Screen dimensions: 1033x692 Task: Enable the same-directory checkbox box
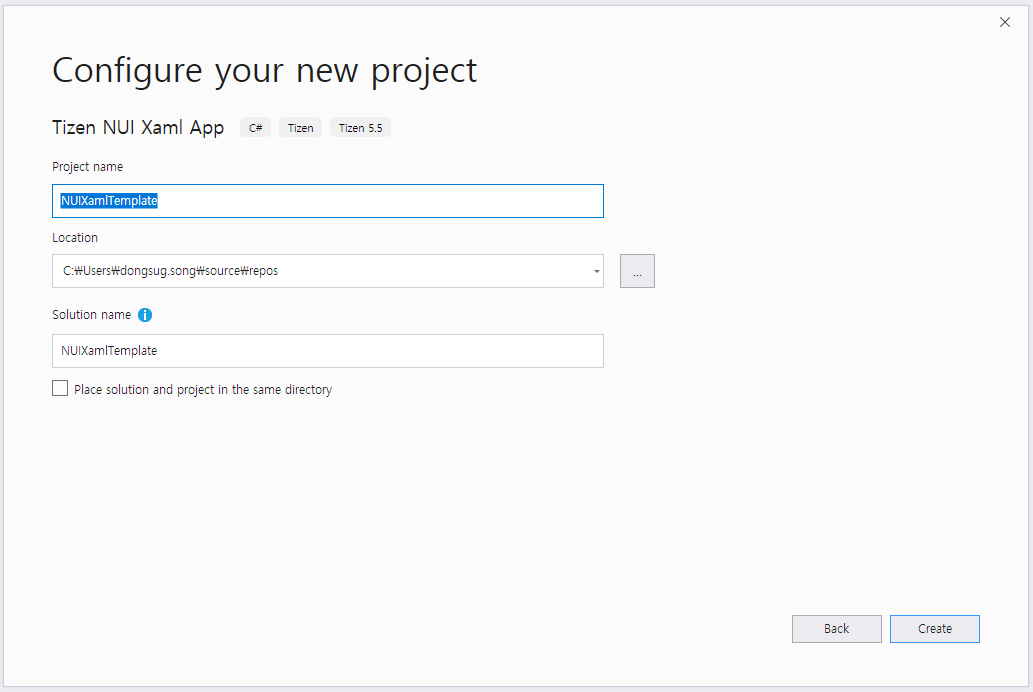pos(60,389)
